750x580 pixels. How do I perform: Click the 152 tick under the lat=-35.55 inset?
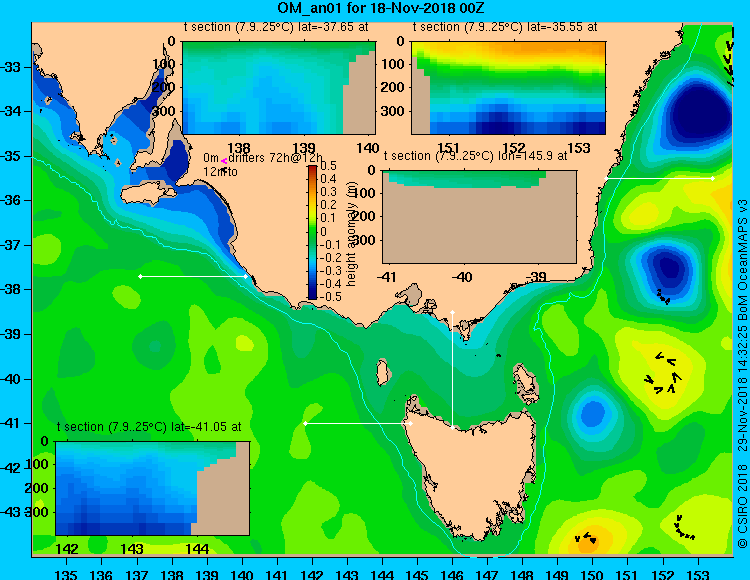514,148
